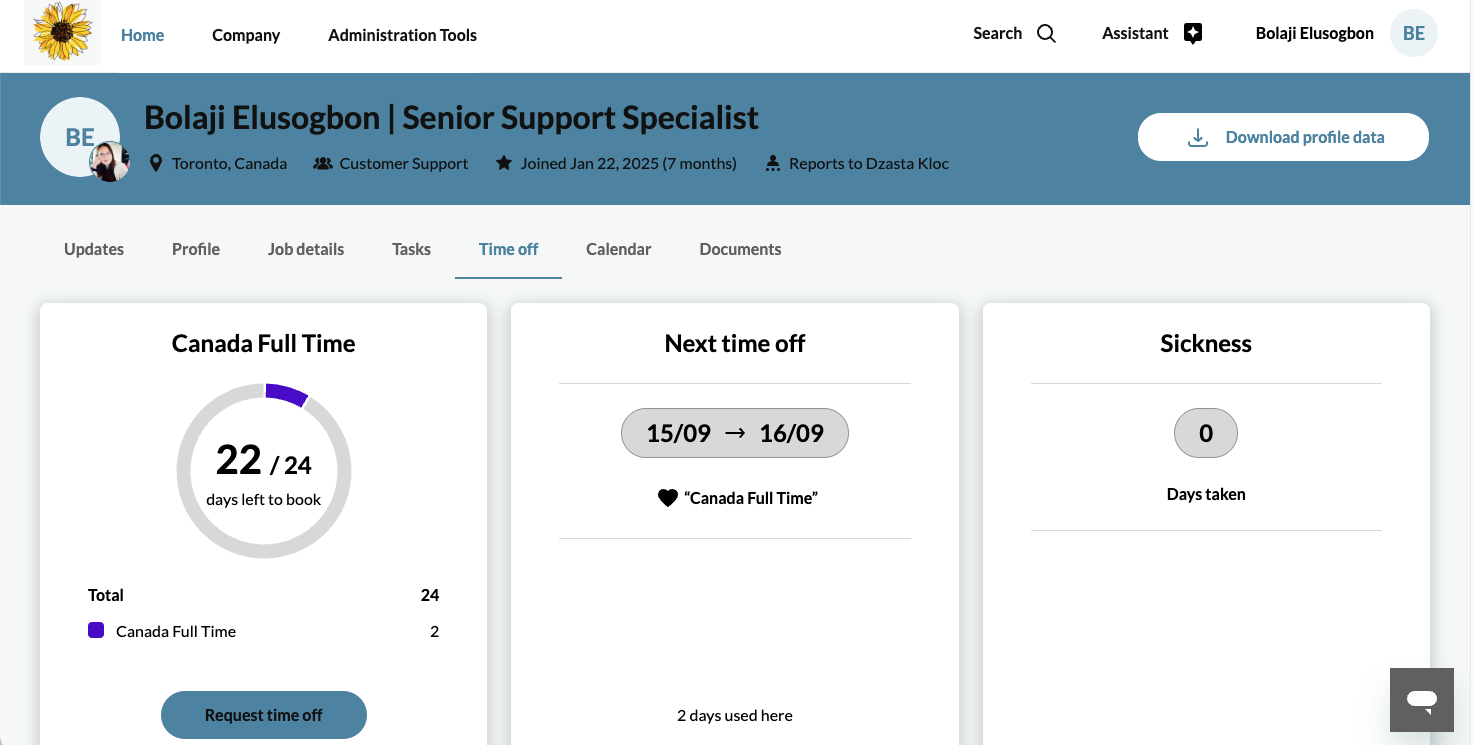Click the BE avatar in the top right
1473x745 pixels.
1413,33
